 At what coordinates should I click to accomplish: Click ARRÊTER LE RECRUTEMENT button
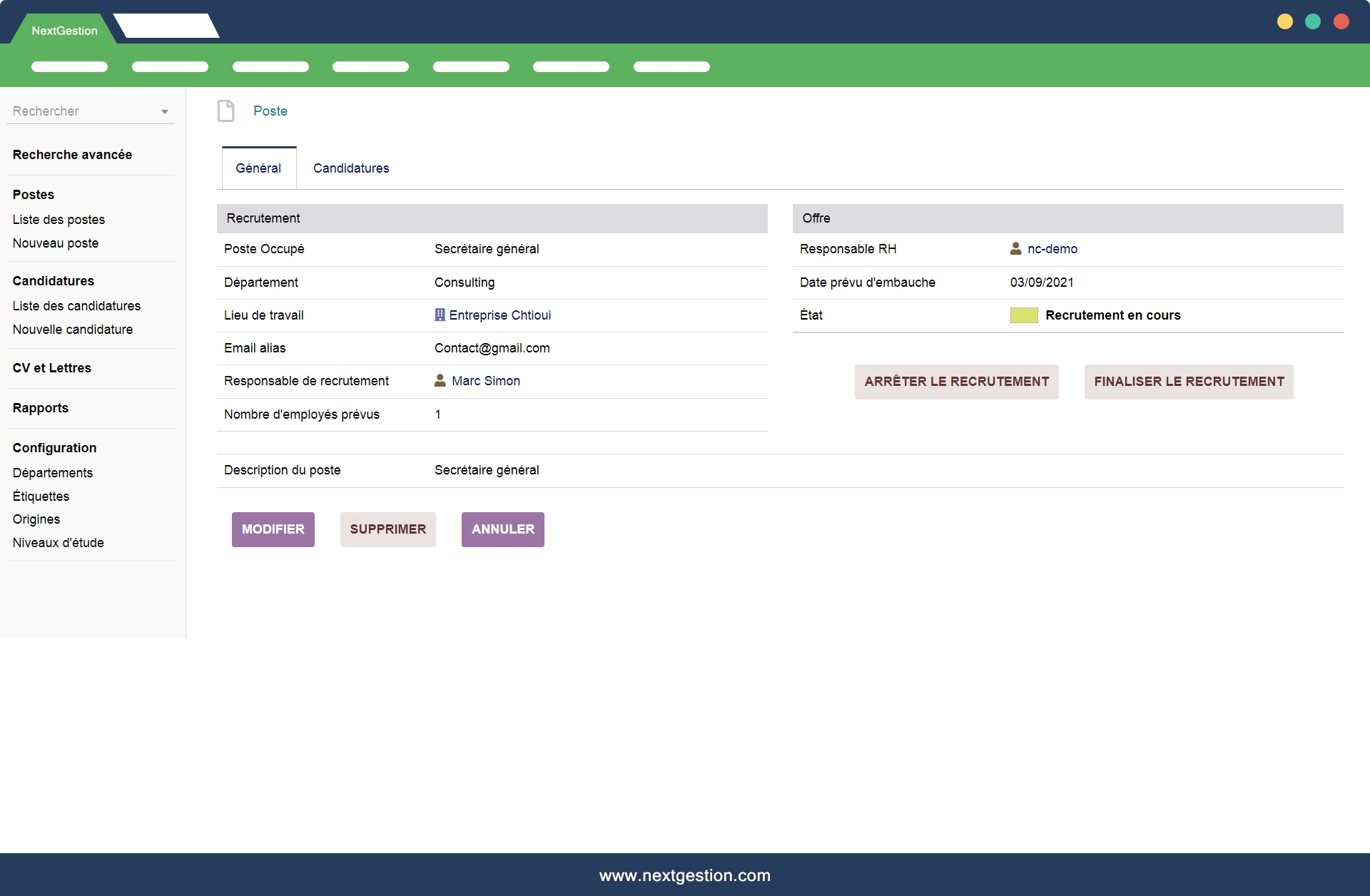[x=956, y=382]
